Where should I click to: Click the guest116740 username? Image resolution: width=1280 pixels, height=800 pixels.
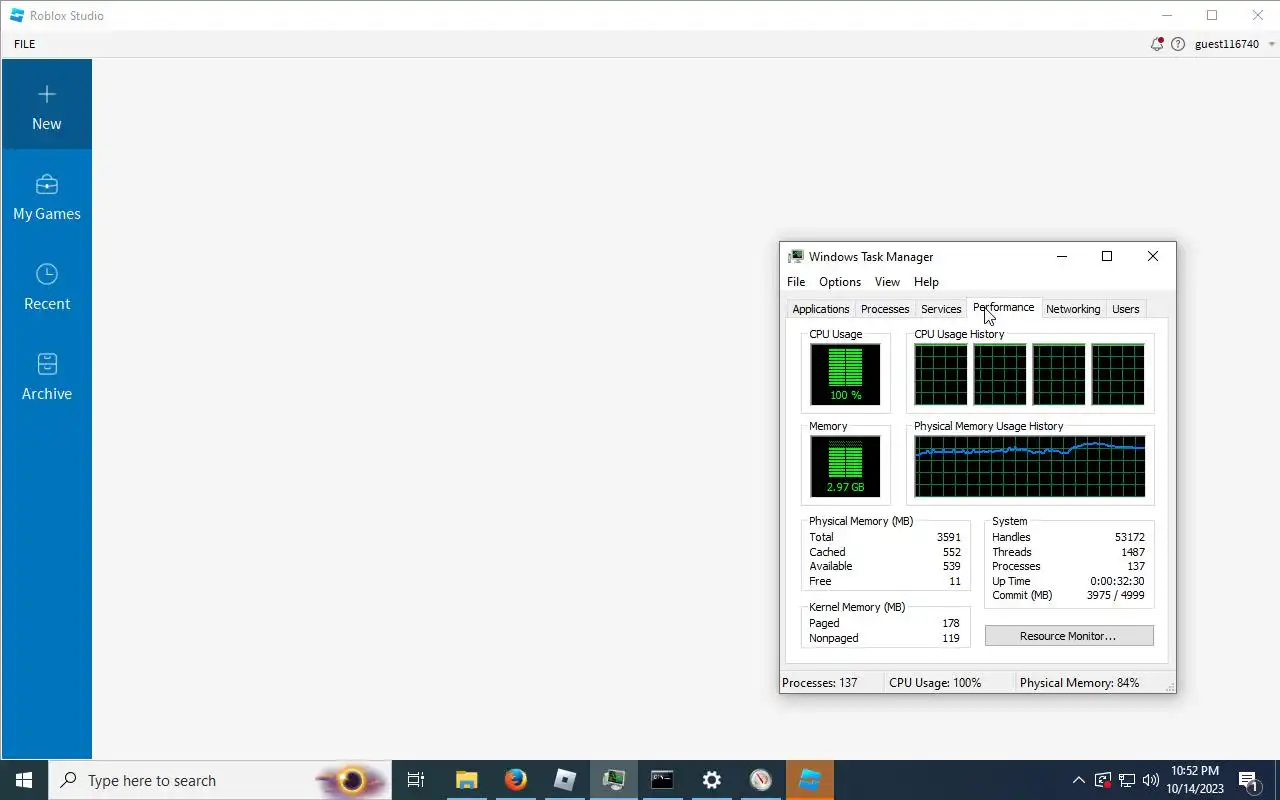[1227, 44]
